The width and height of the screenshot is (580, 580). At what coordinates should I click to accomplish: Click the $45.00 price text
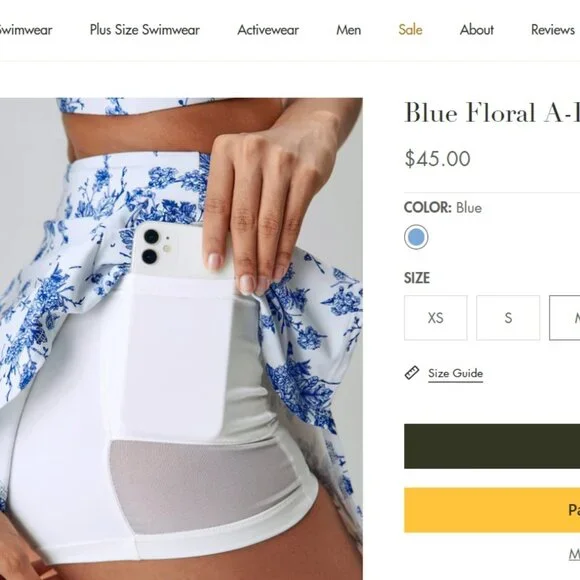pyautogui.click(x=437, y=159)
